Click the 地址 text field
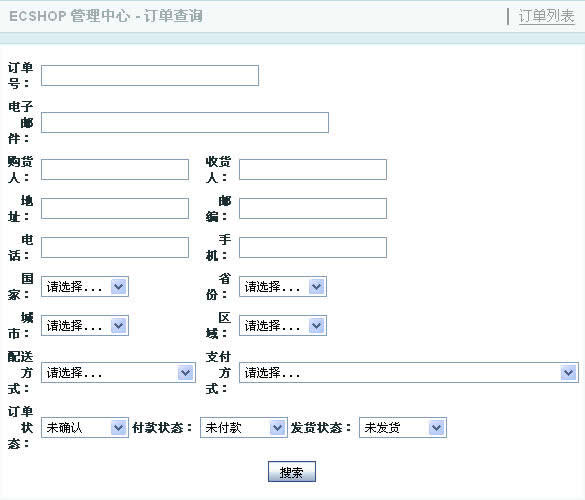The width and height of the screenshot is (585, 500). (x=115, y=208)
